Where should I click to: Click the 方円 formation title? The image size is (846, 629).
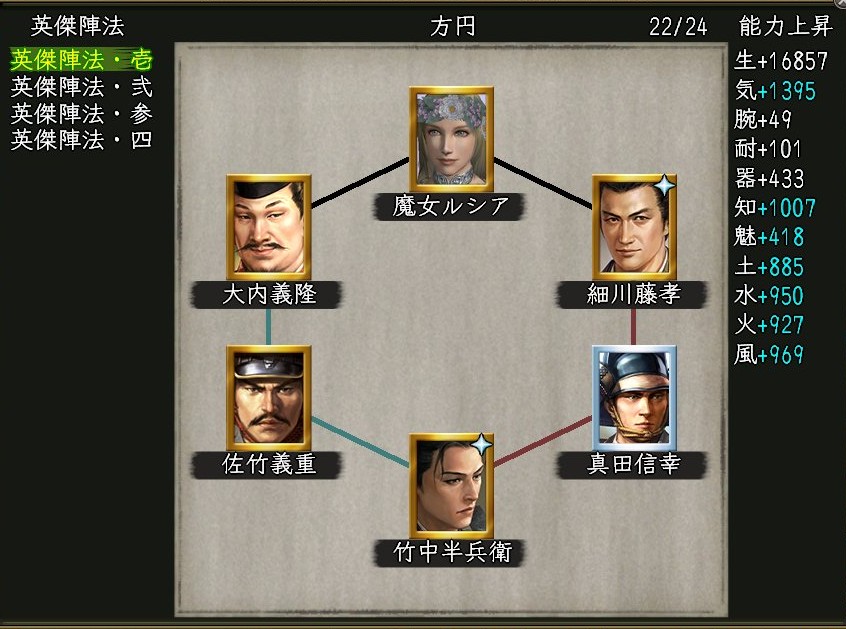click(x=453, y=26)
